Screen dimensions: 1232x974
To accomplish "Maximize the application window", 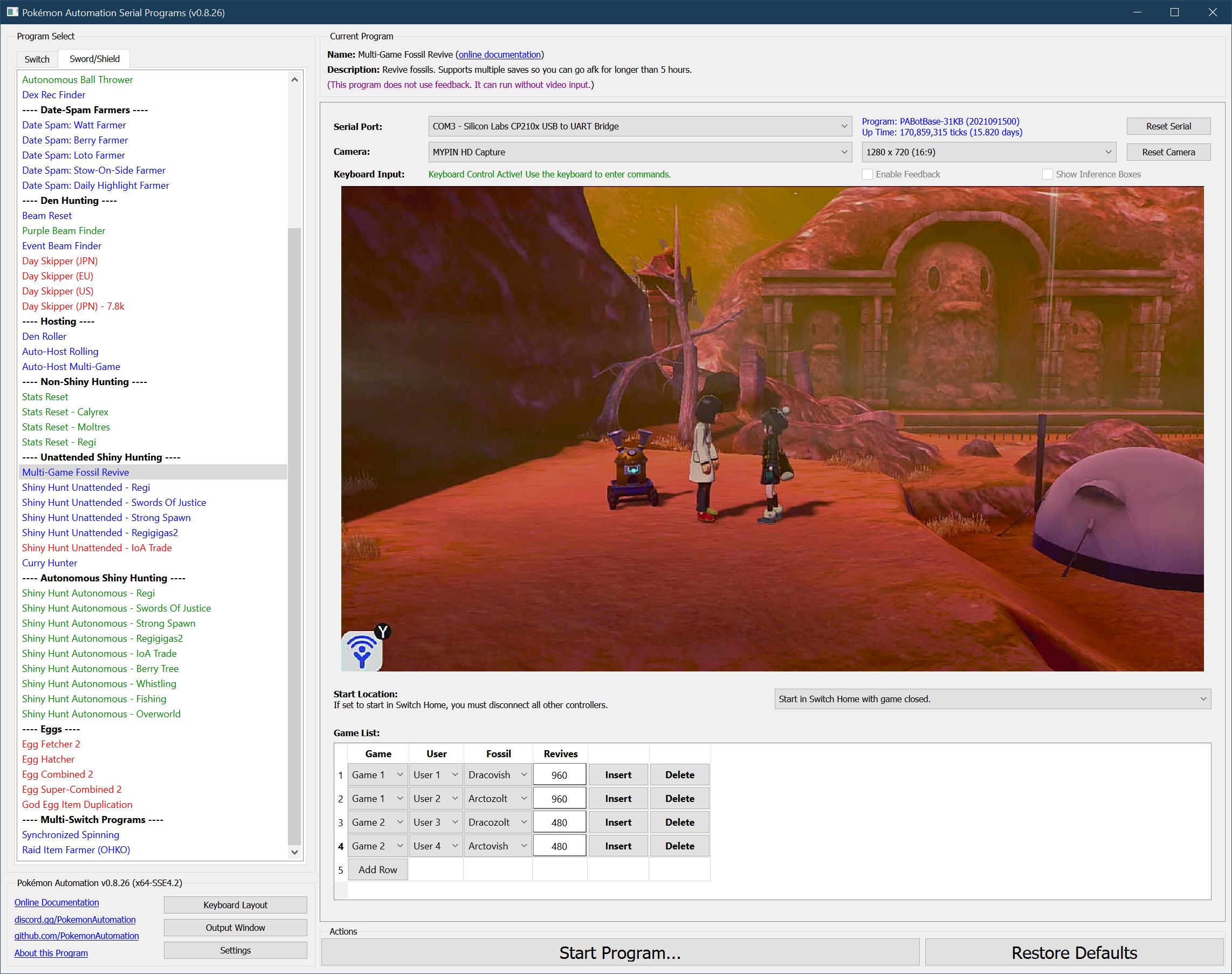I will click(1174, 12).
